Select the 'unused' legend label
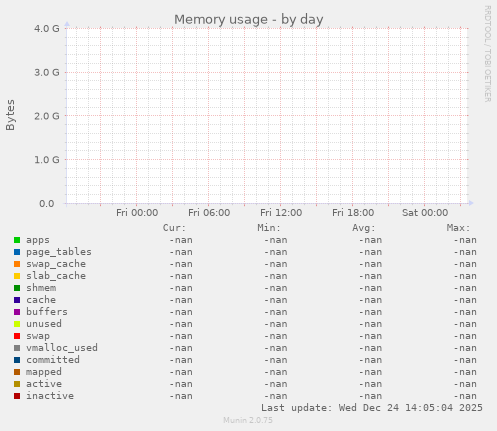This screenshot has width=497, height=431. (44, 324)
